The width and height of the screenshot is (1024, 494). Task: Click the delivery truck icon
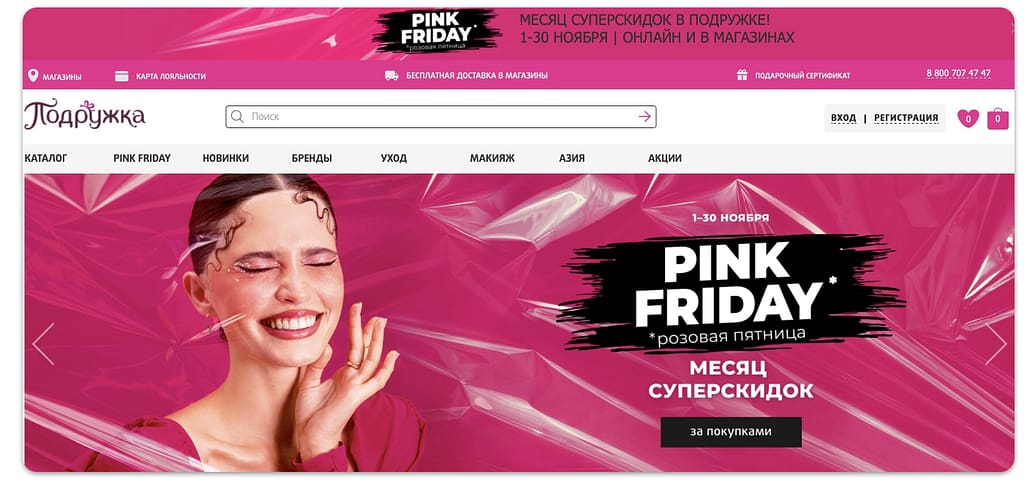click(391, 75)
